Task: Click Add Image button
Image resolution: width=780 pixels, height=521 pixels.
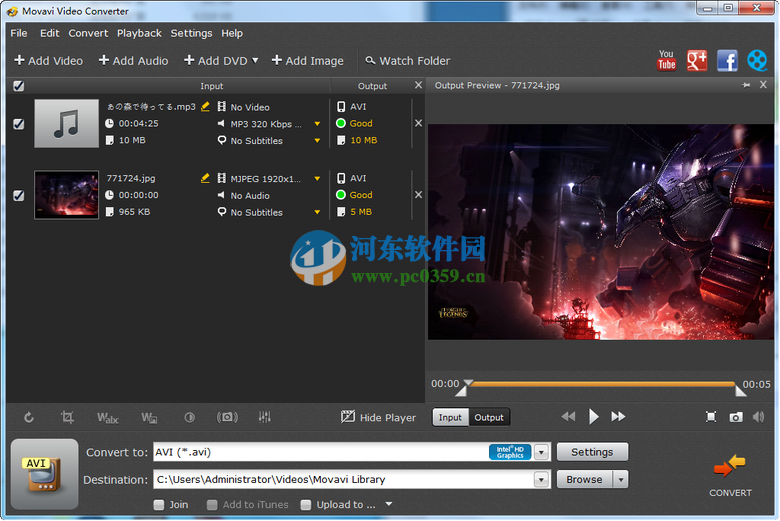Action: pos(307,61)
